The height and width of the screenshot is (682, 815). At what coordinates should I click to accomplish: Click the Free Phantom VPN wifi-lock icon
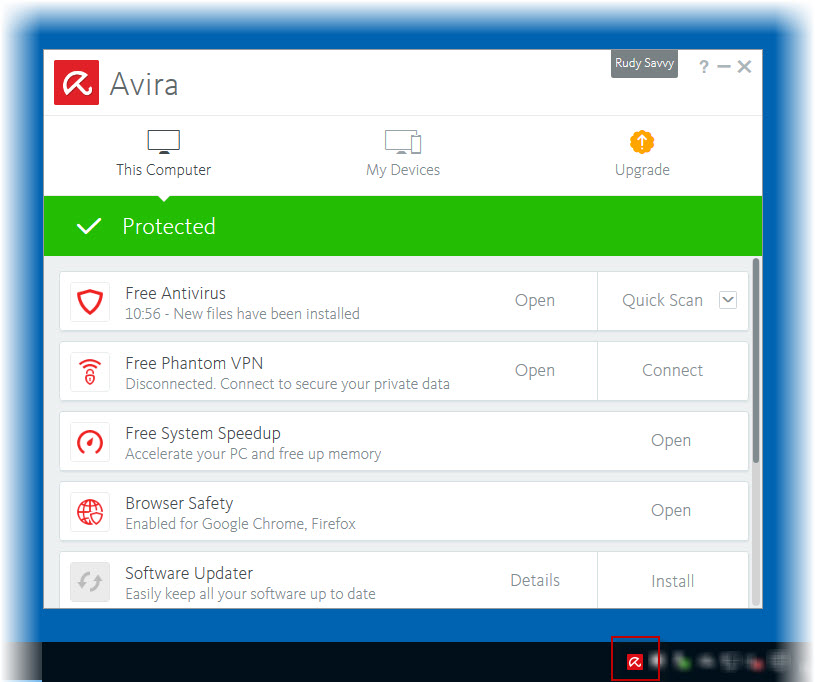pos(90,372)
